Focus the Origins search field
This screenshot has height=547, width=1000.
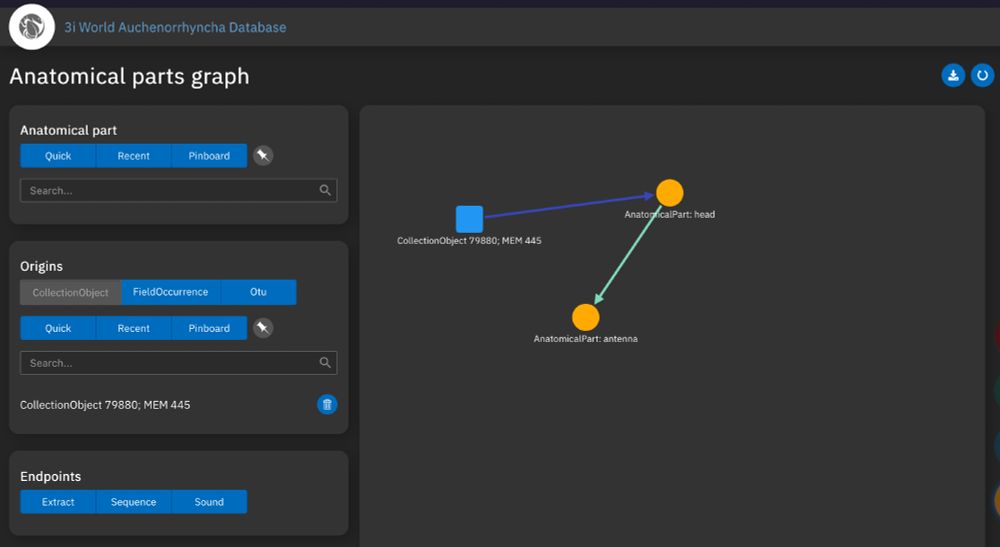[x=179, y=363]
